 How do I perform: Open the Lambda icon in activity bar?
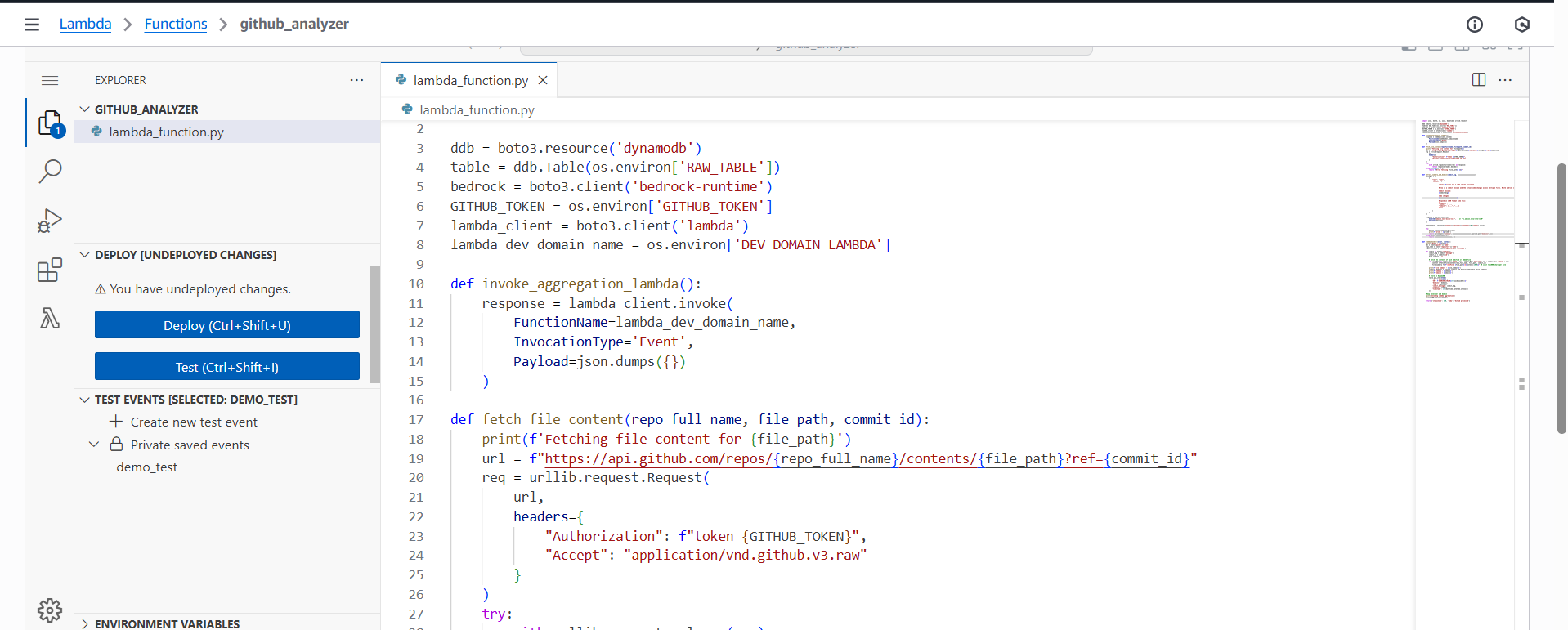click(x=50, y=318)
